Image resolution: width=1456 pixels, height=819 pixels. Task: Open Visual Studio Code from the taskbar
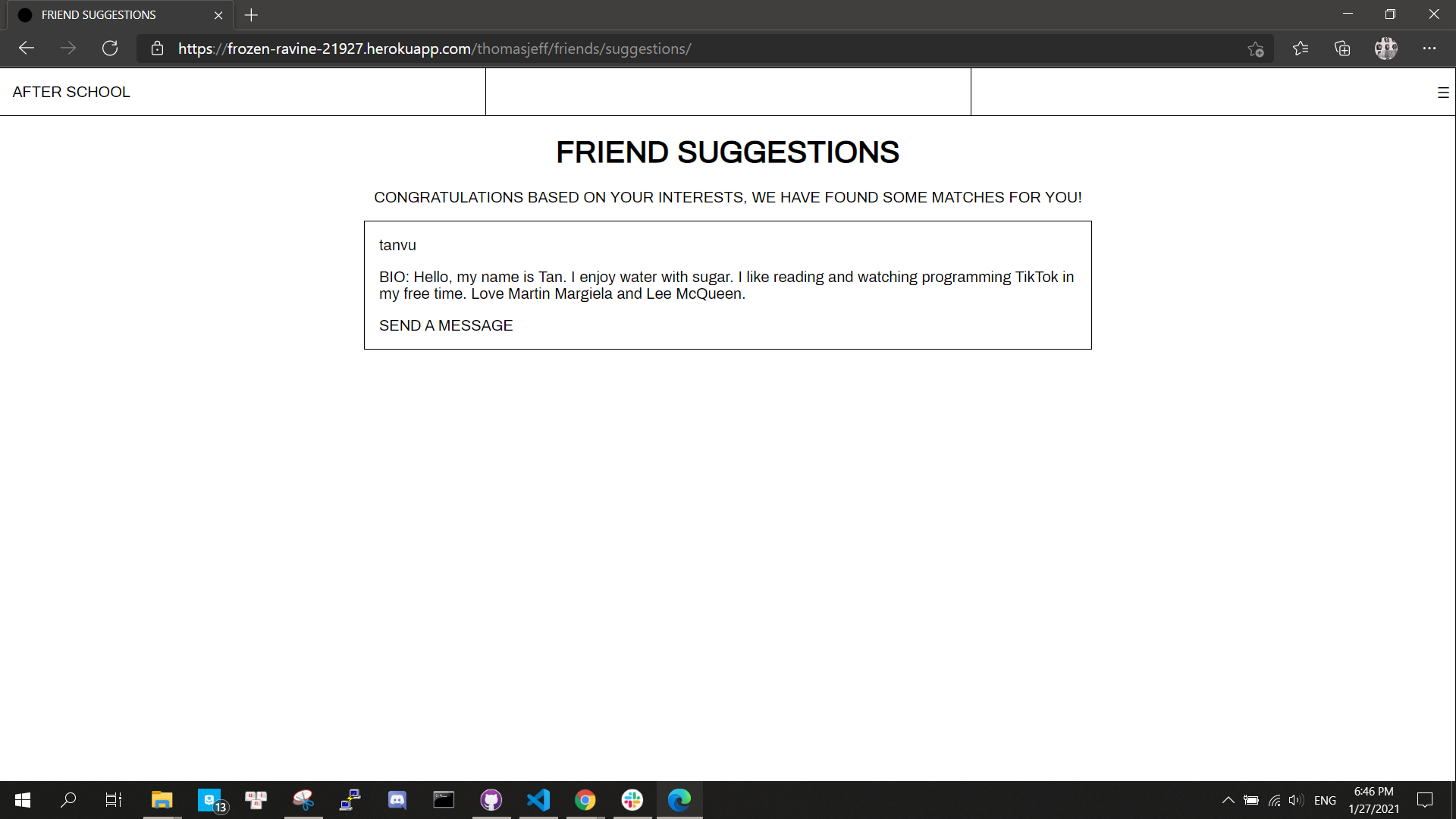pos(538,800)
